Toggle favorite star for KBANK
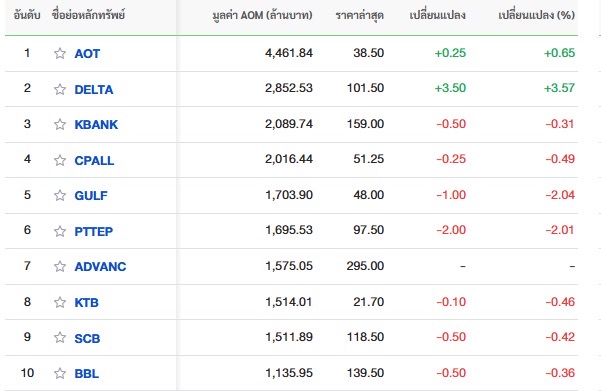601x391 pixels. (60, 124)
